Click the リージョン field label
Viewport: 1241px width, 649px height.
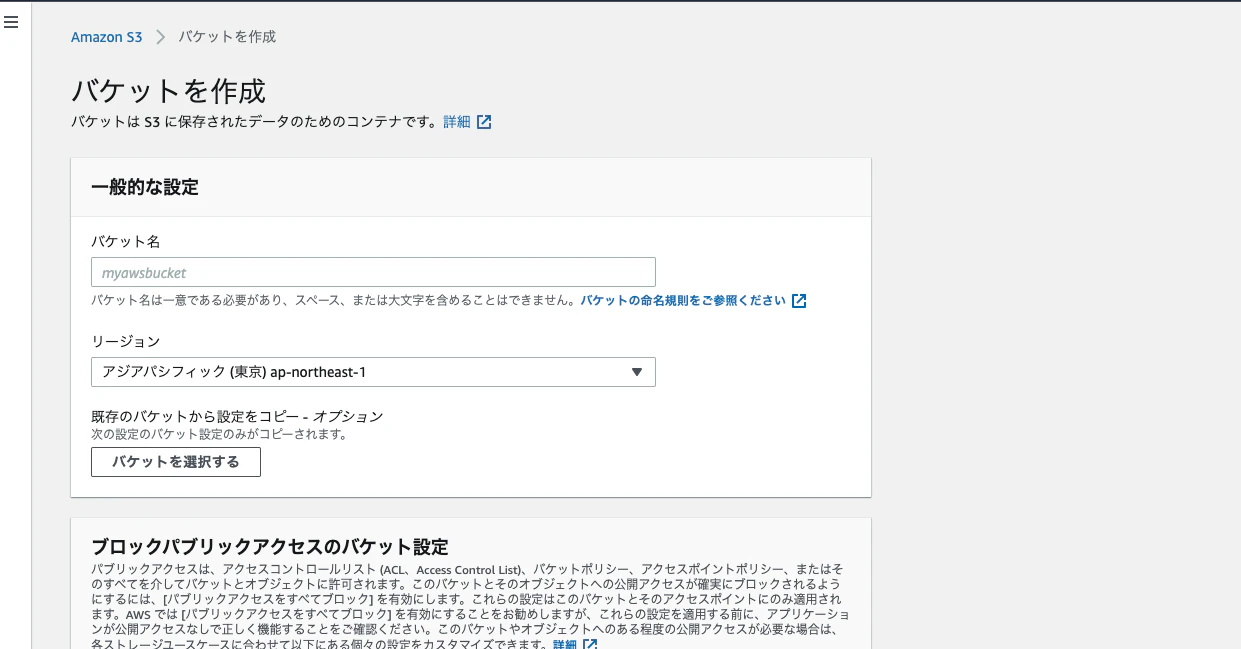tap(126, 342)
